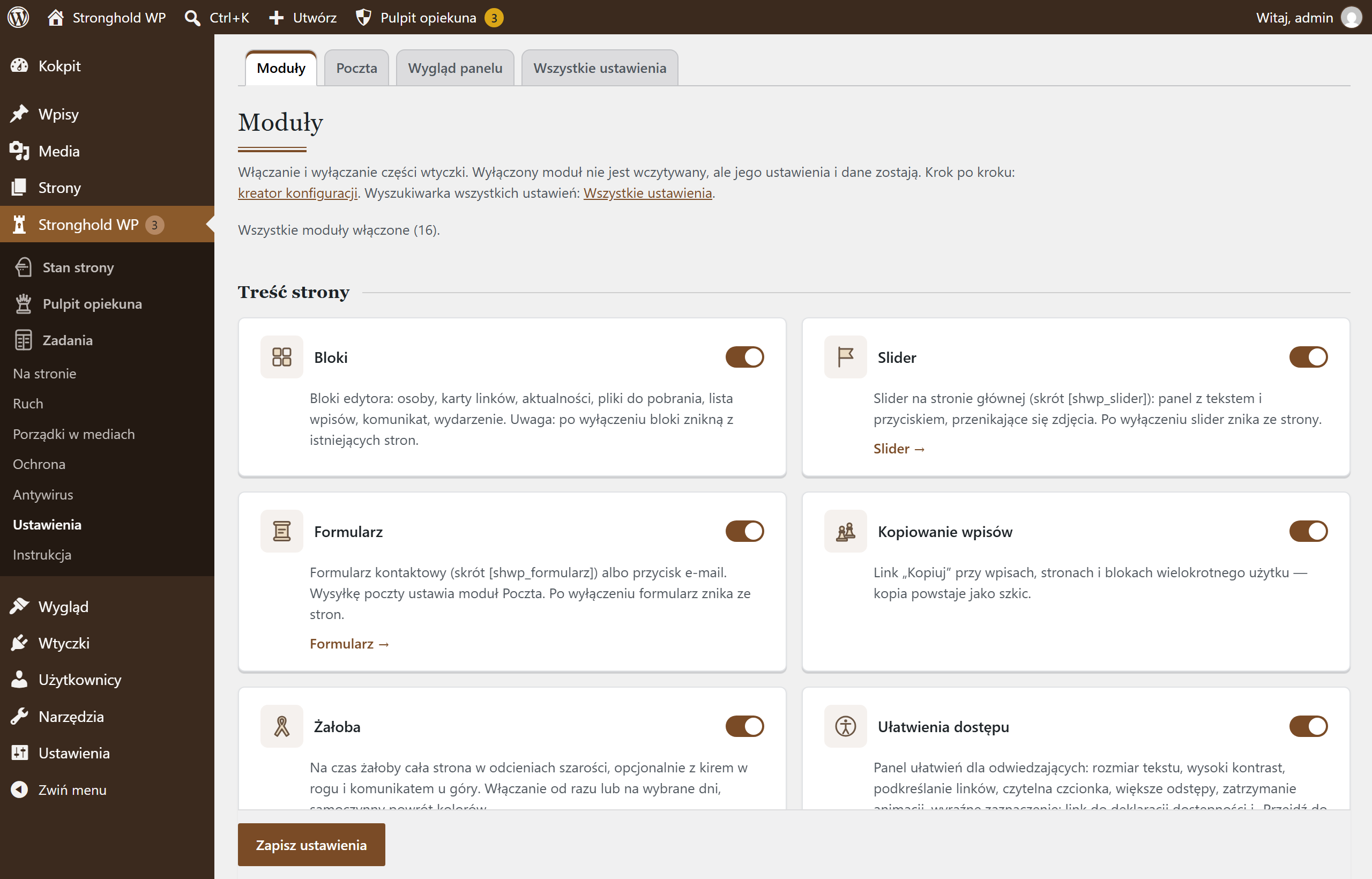1372x879 pixels.
Task: Click the plus icon beside Utwórz
Action: [x=276, y=18]
